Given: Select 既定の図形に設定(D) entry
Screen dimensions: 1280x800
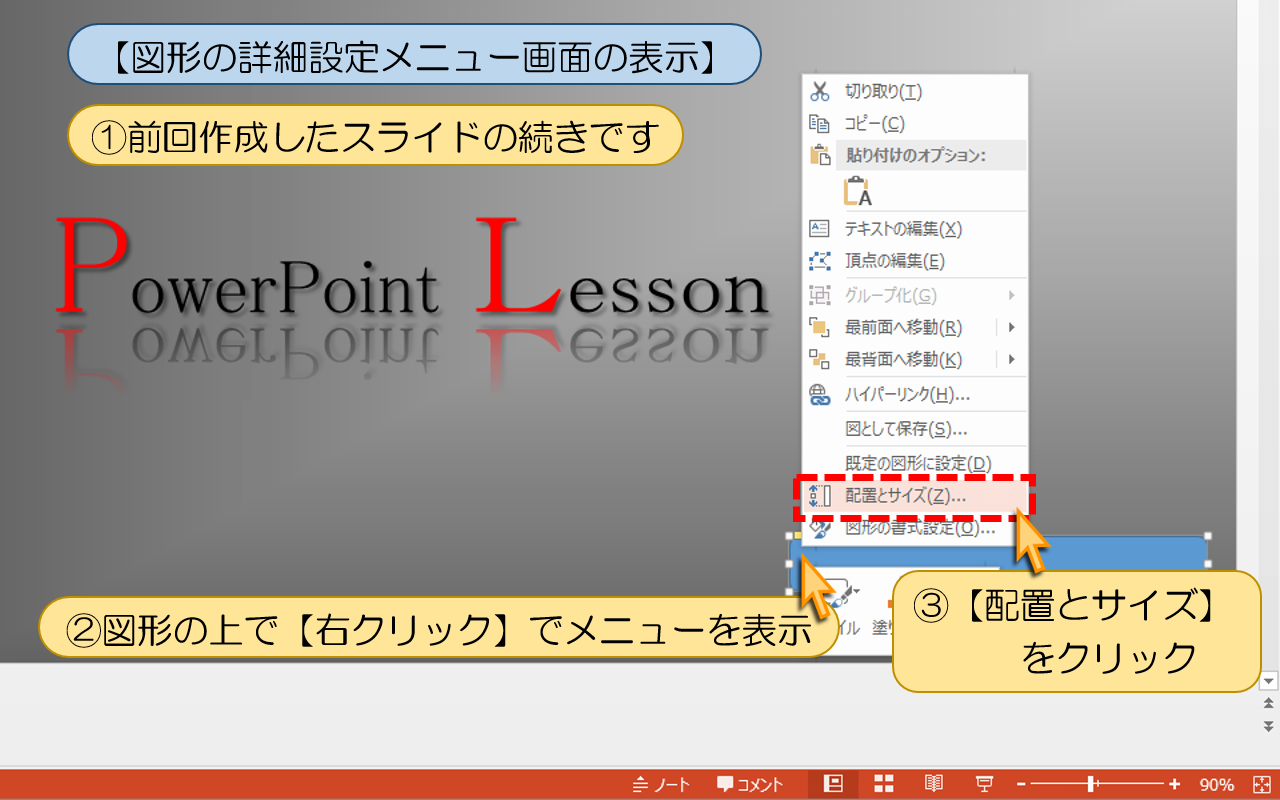Looking at the screenshot, I should tap(914, 463).
